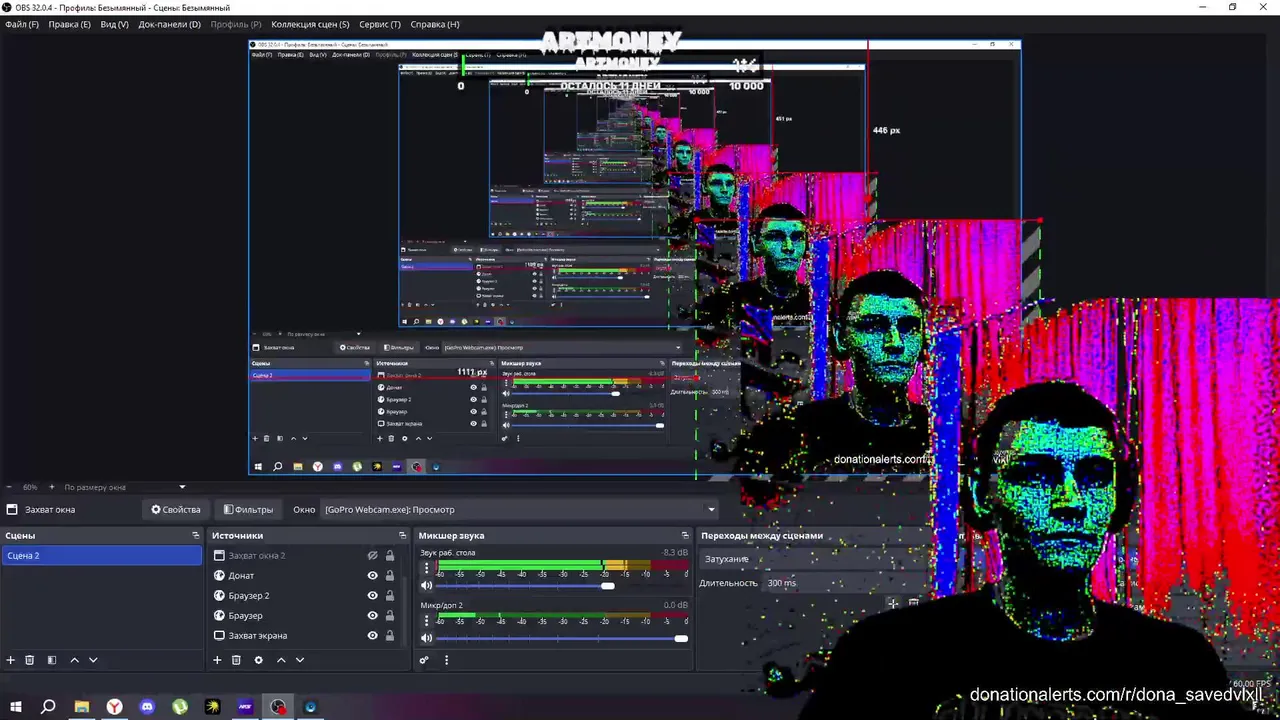Open audio mixer menu three-dots at bottom

446,660
